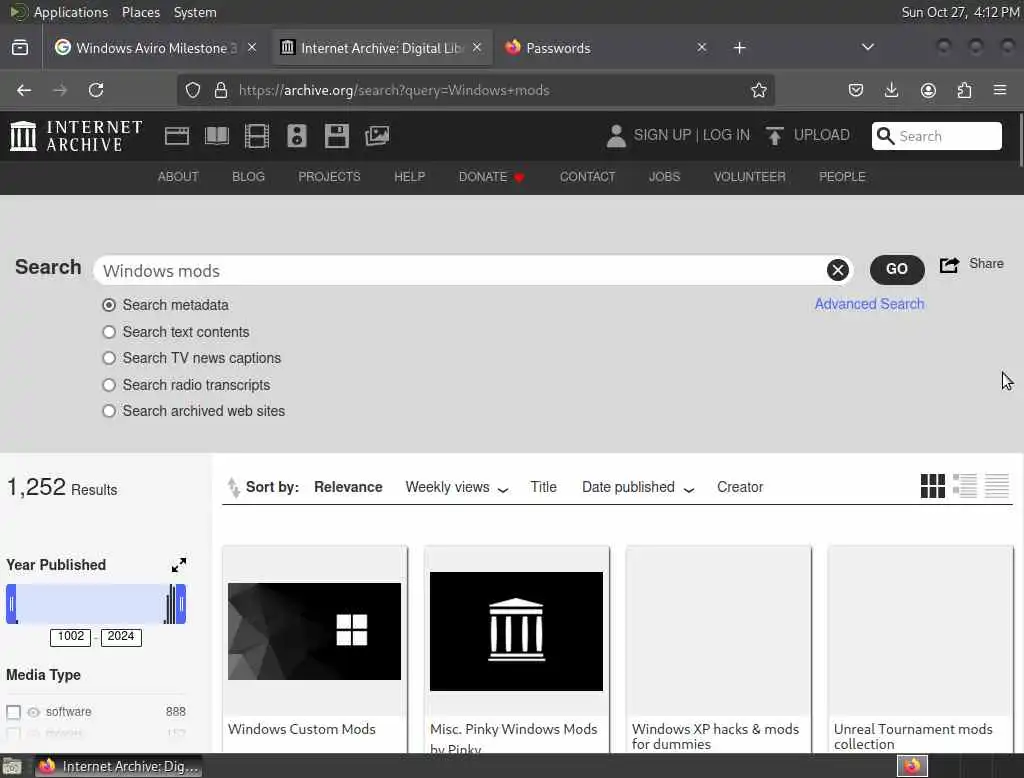Switch to compact list view

tap(997, 486)
